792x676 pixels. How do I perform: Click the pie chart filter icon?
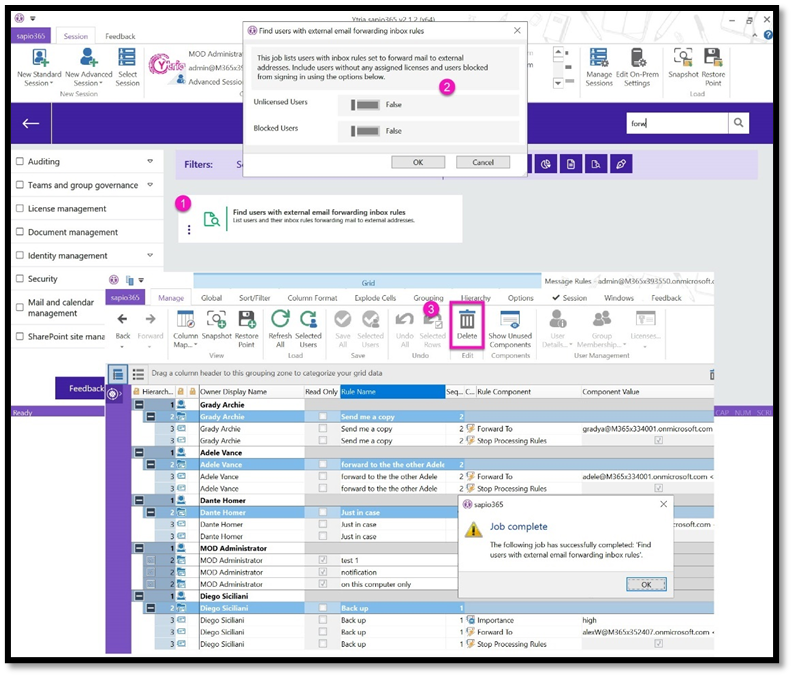(x=546, y=164)
